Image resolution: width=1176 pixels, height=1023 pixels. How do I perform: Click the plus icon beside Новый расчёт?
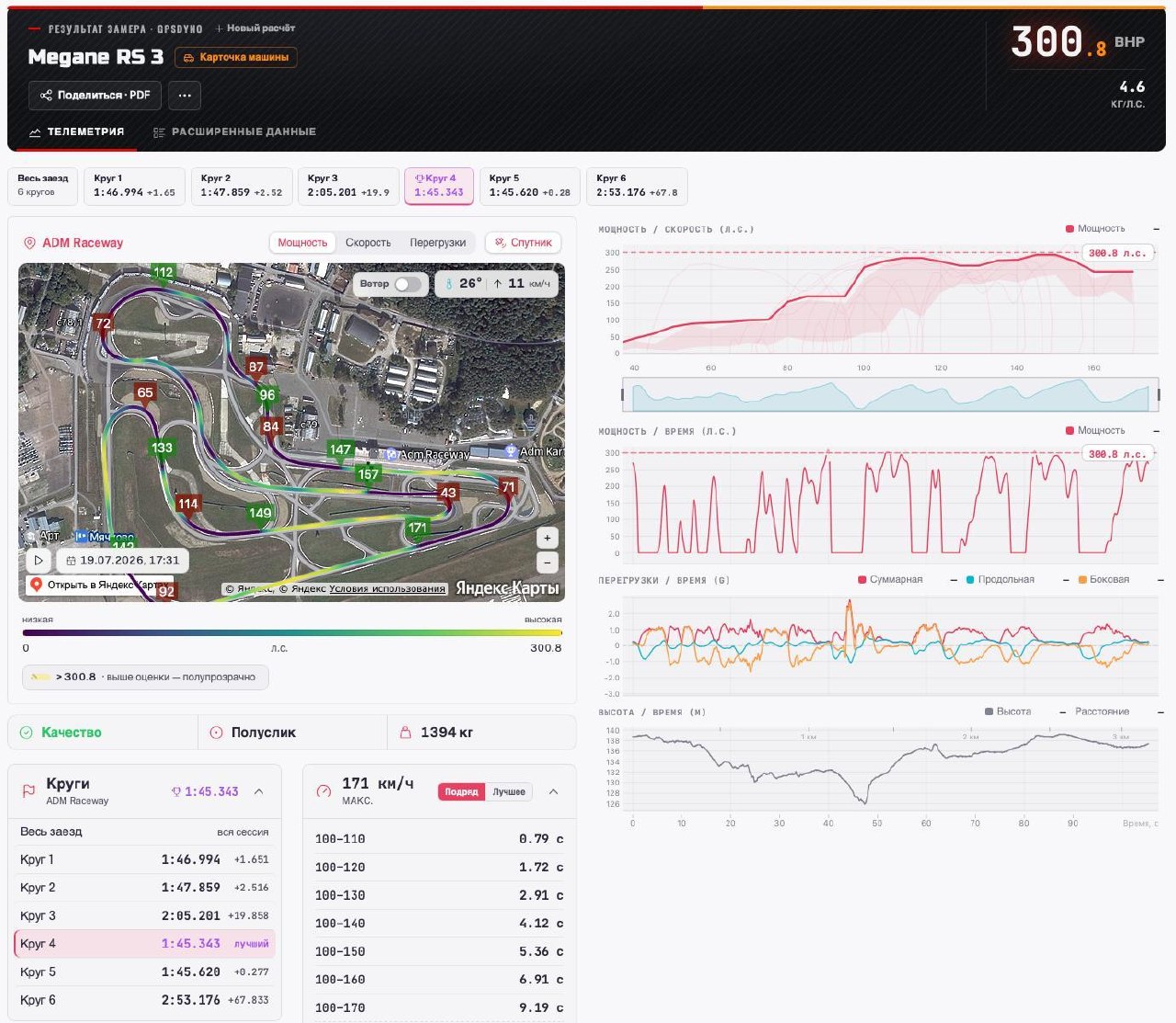coord(220,28)
